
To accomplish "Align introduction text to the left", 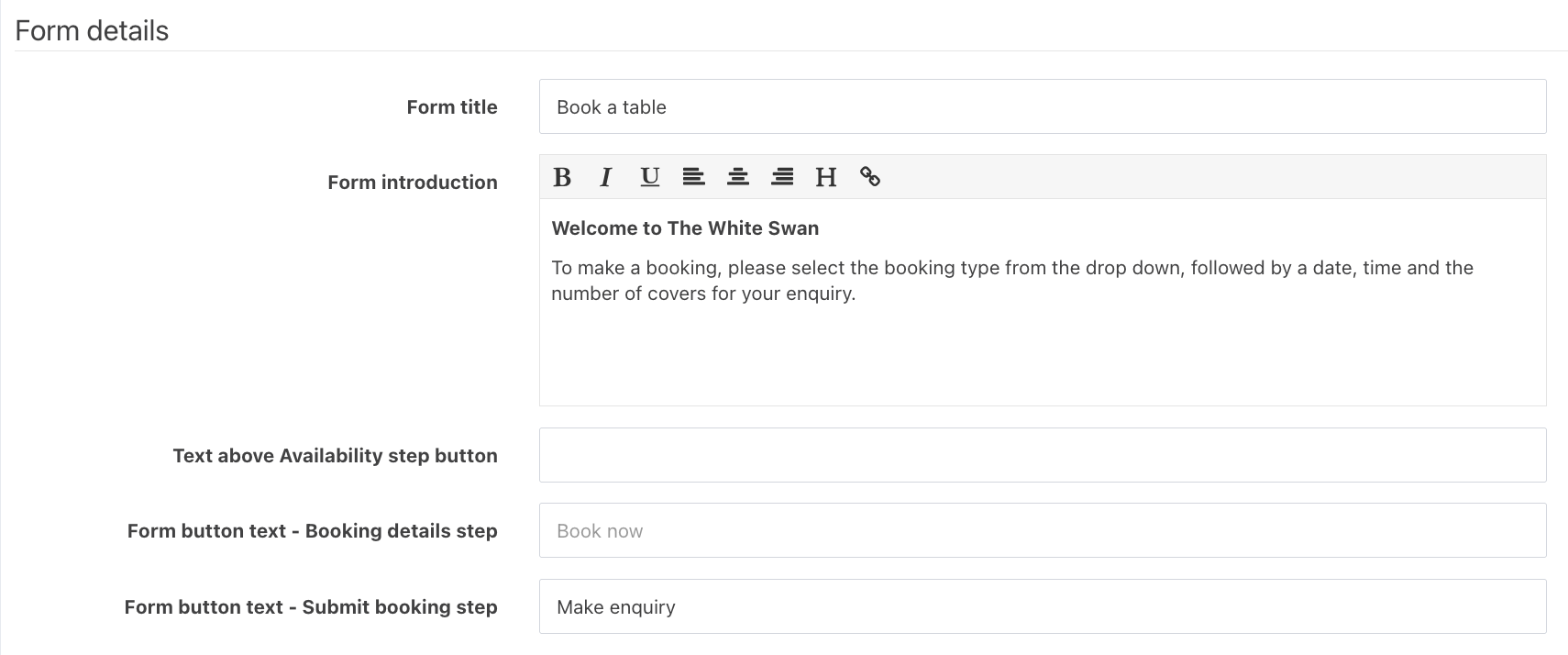I will 693,177.
